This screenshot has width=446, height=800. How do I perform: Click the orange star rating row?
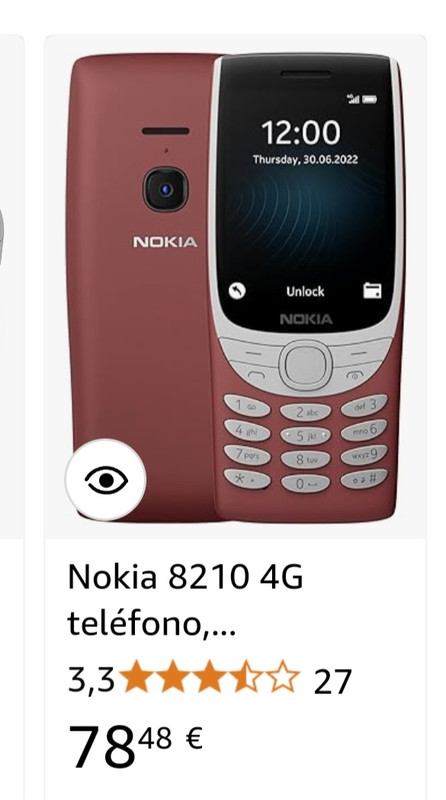click(209, 677)
